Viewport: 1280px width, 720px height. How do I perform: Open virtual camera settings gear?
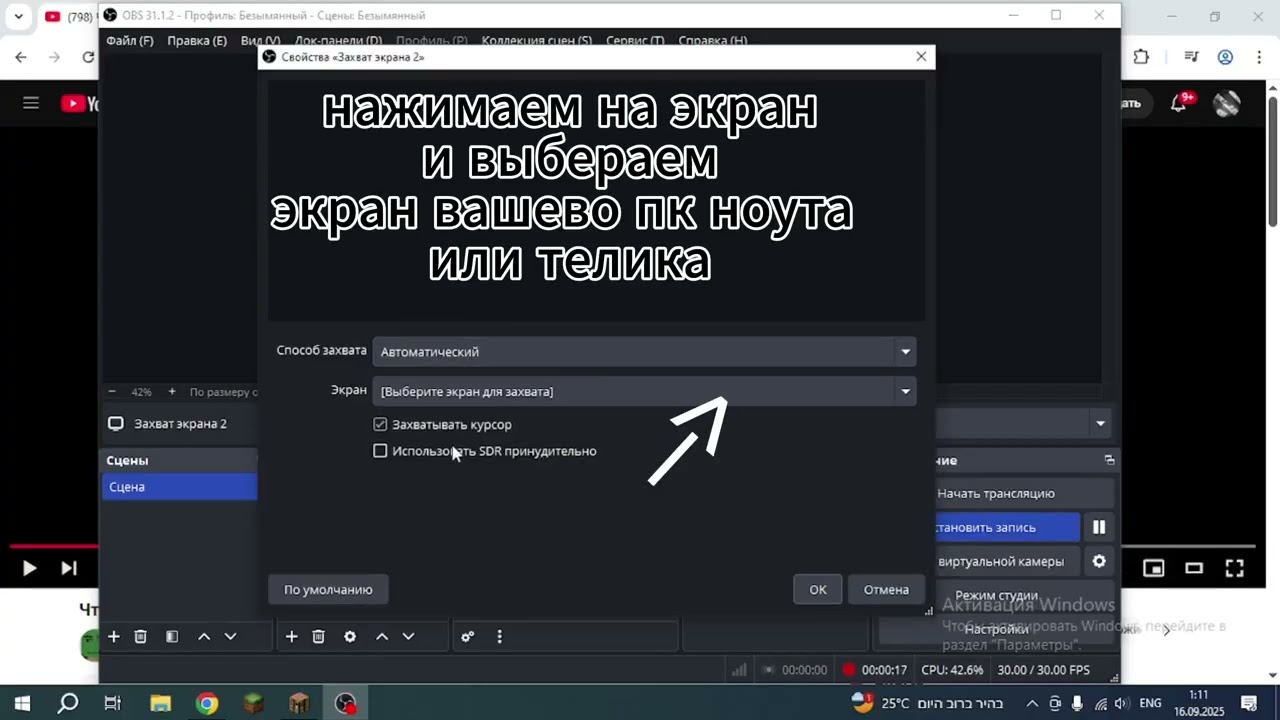[x=1099, y=561]
